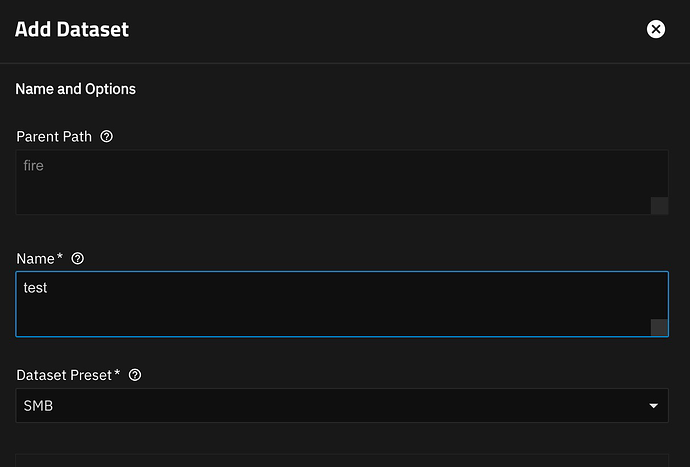Expand the Dataset Preset dropdown arrow
Image resolution: width=690 pixels, height=467 pixels.
653,406
